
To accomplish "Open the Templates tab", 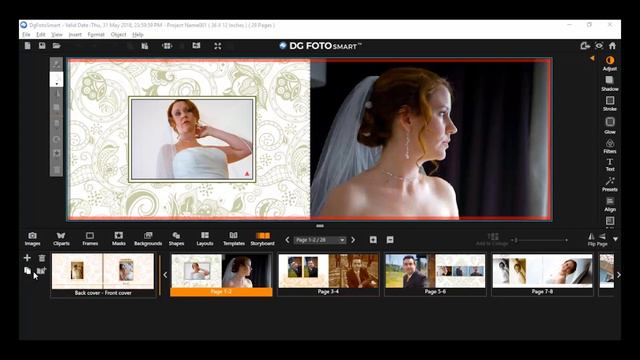I will click(x=234, y=239).
